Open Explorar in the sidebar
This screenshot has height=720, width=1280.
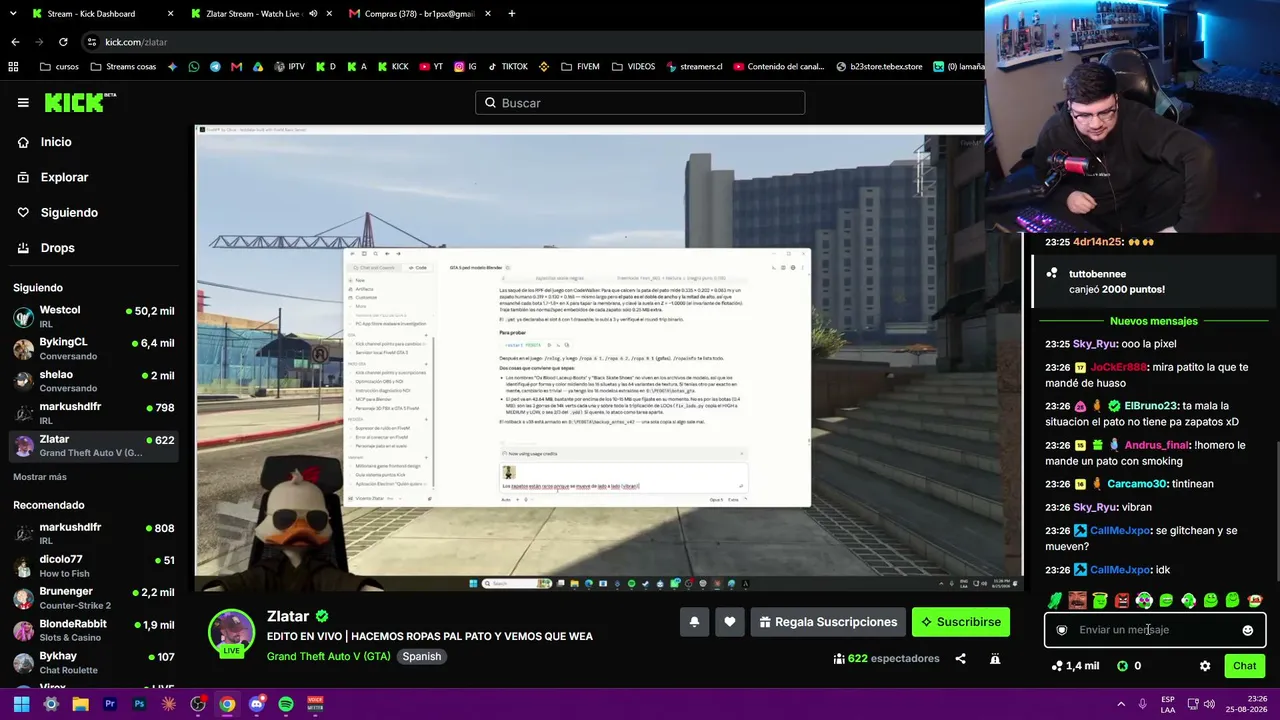coord(64,177)
